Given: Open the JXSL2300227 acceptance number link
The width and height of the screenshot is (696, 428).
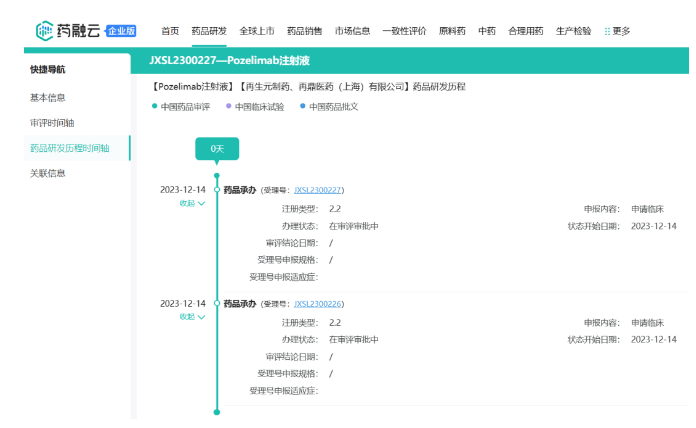Looking at the screenshot, I should pos(317,190).
